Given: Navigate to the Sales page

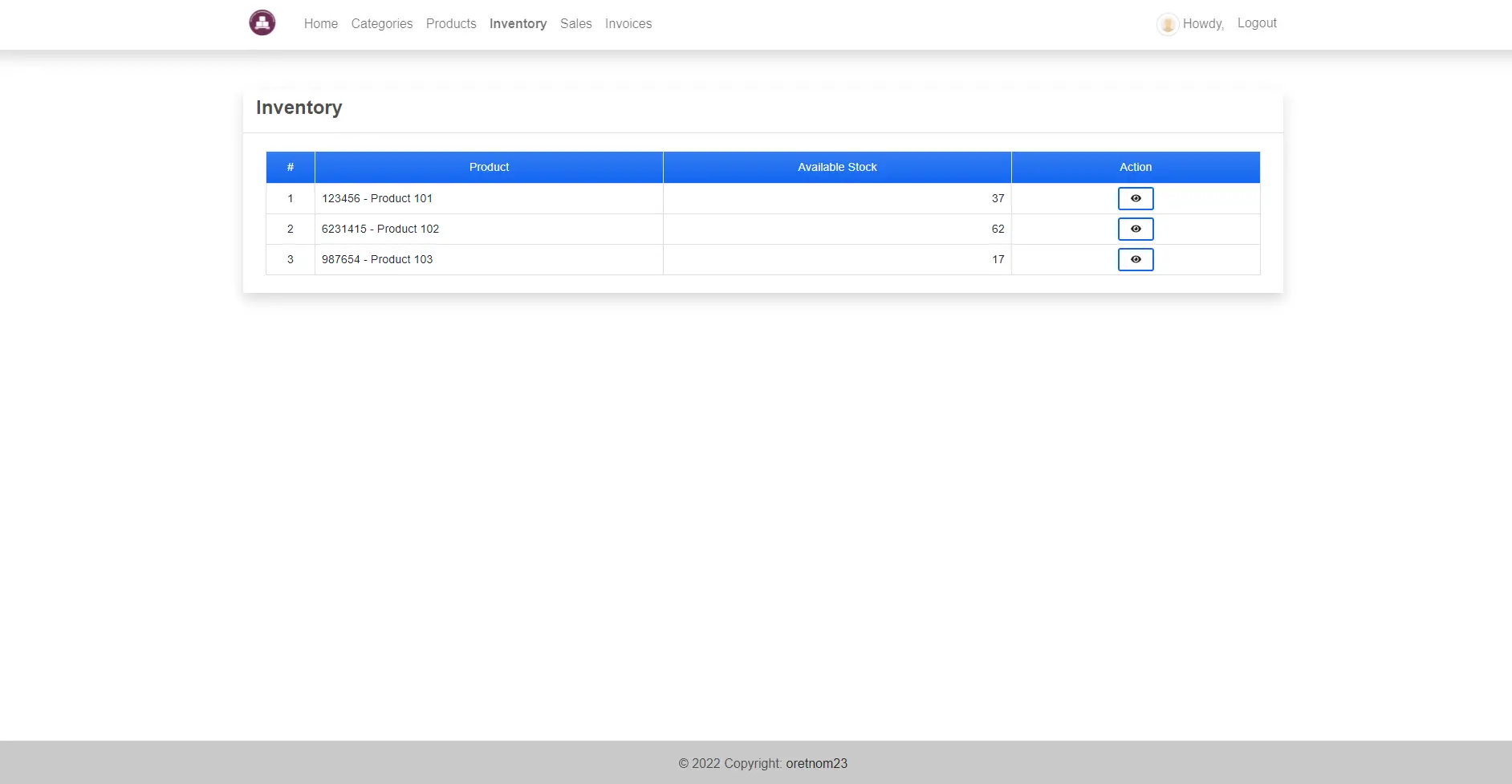Looking at the screenshot, I should 576,24.
